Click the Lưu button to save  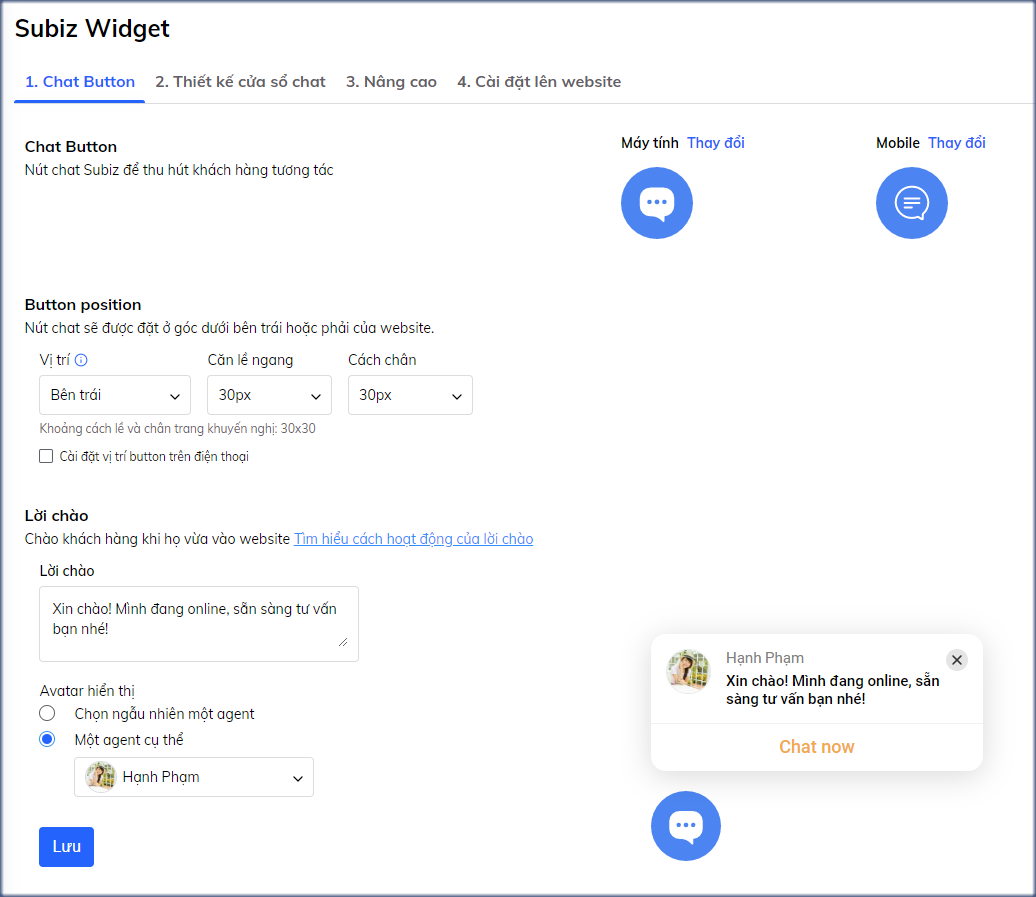[66, 846]
